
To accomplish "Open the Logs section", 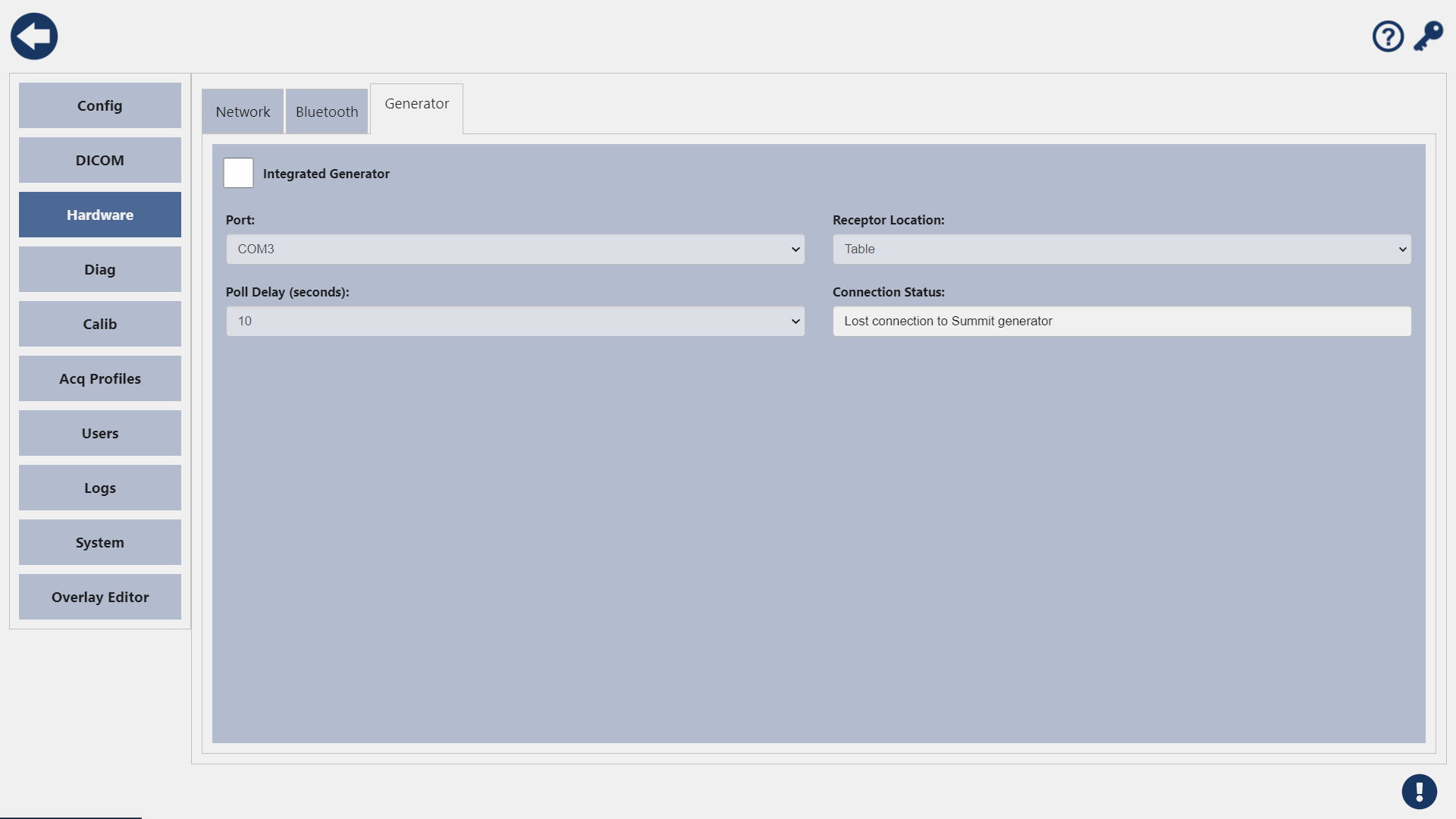I will pyautogui.click(x=100, y=488).
